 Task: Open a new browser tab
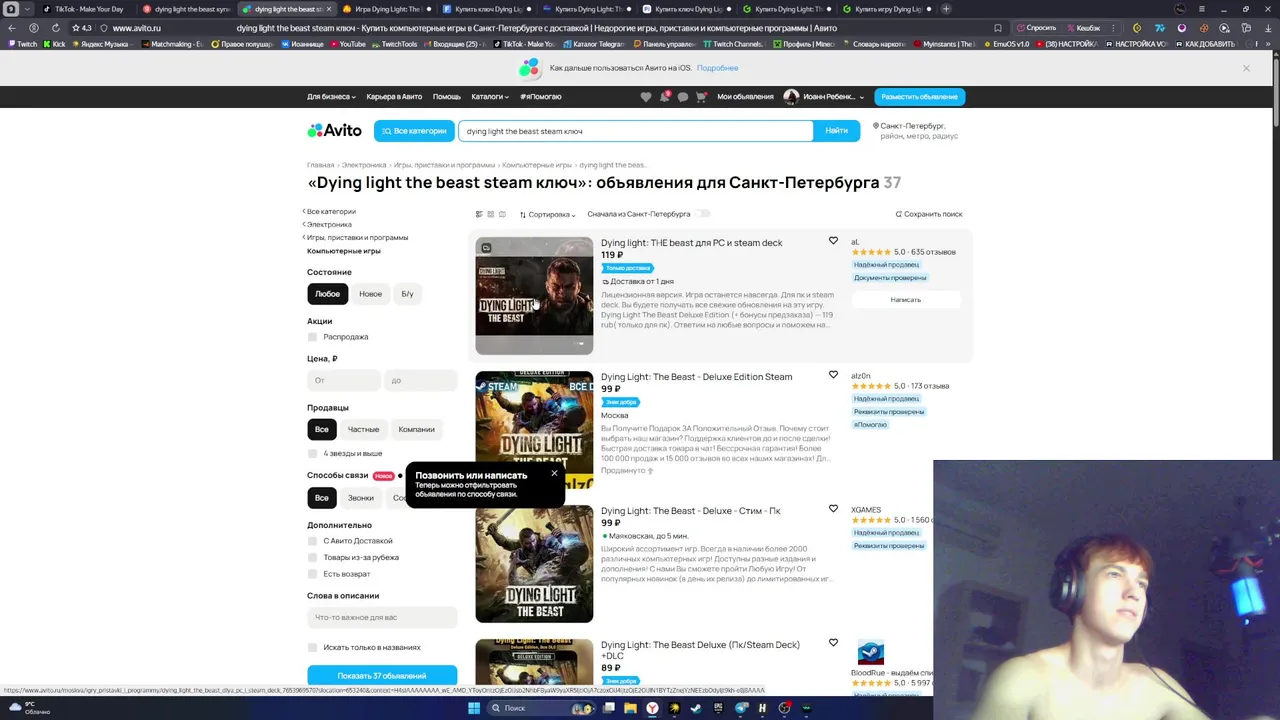coord(946,9)
